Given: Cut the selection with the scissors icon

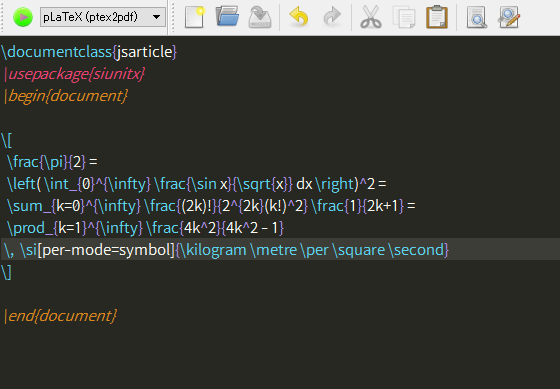Looking at the screenshot, I should 371,17.
